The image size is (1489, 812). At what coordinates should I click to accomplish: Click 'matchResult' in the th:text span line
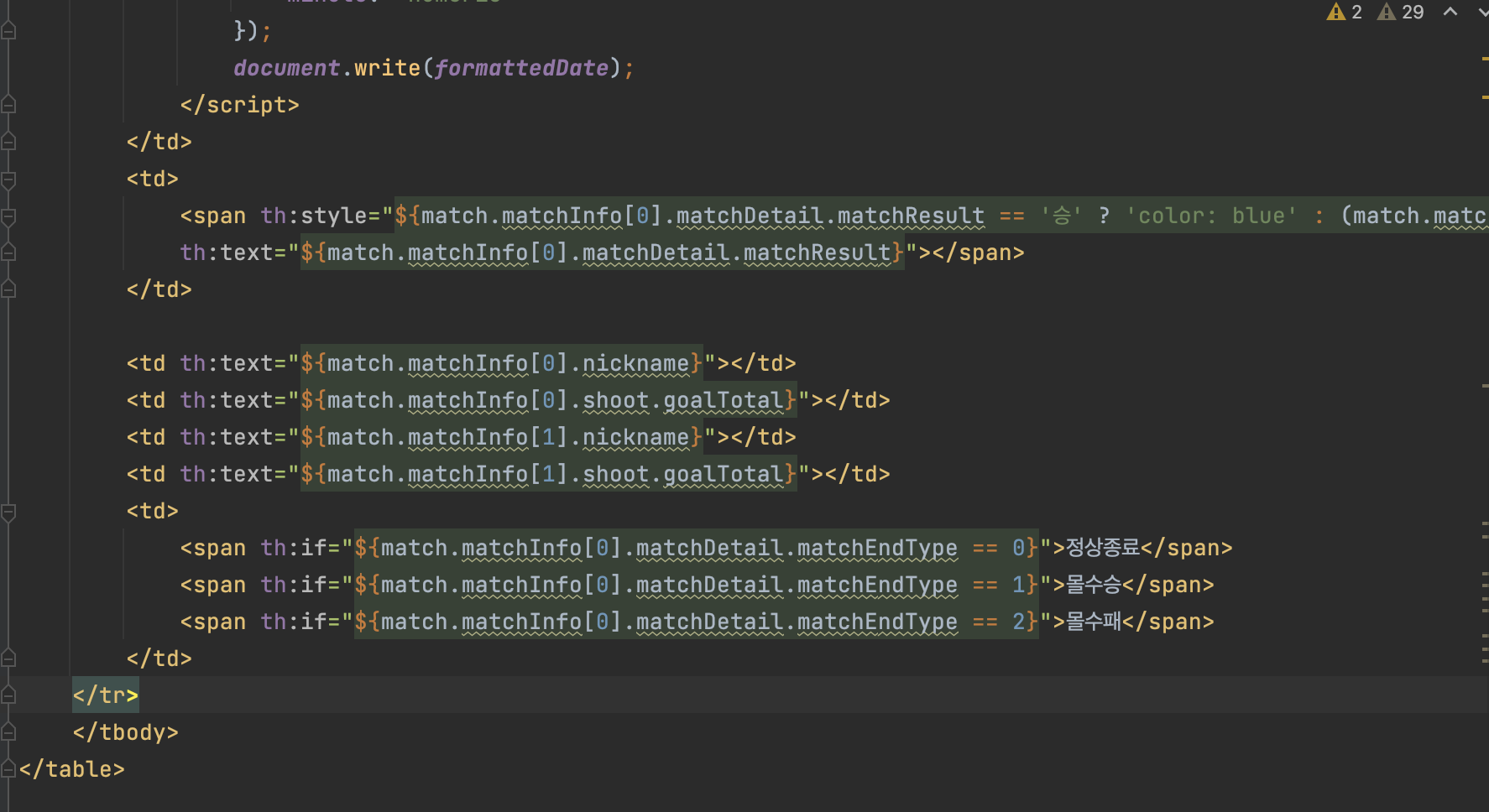point(817,252)
